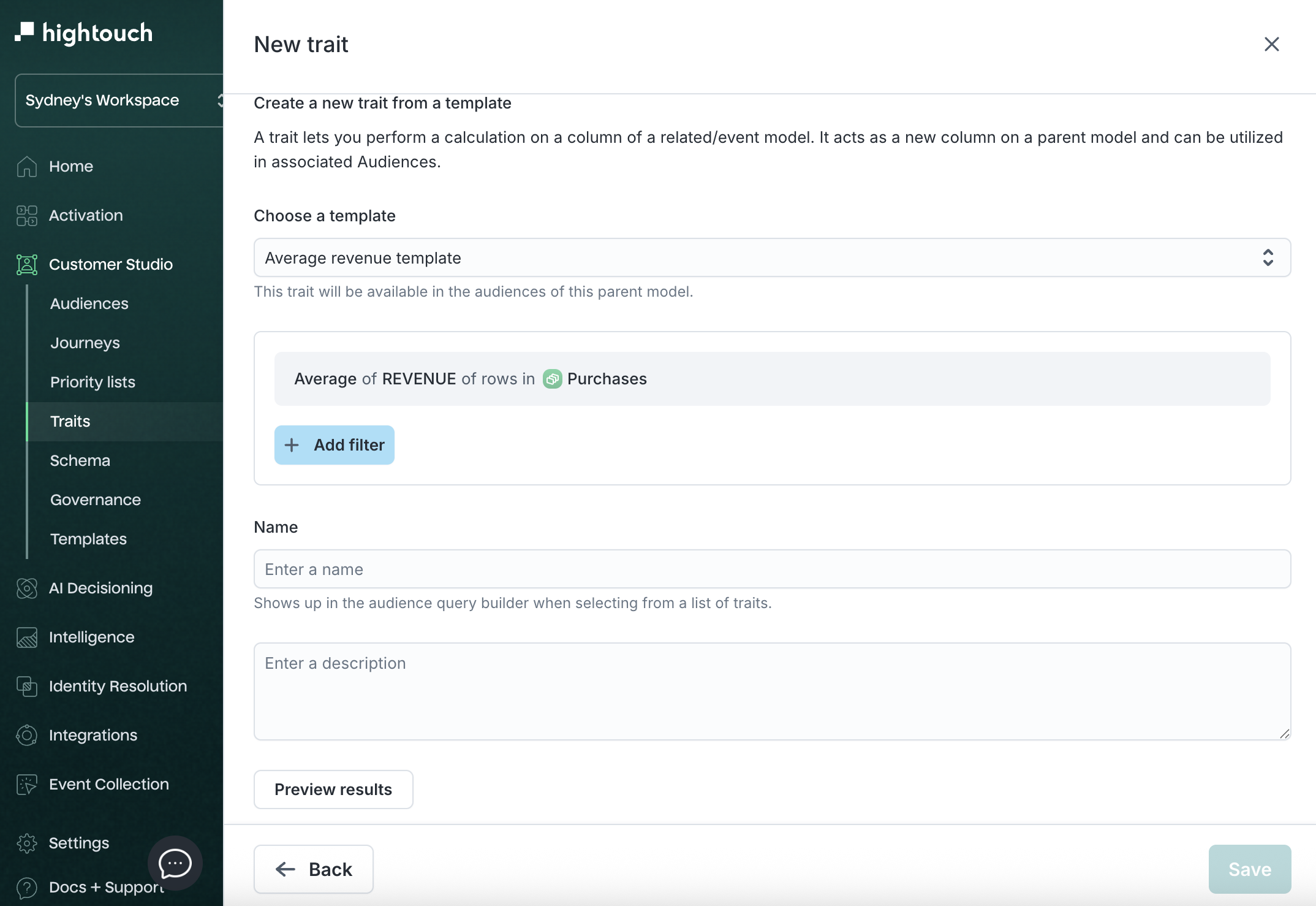Click the Activation grid icon
The width and height of the screenshot is (1316, 906).
tap(27, 215)
